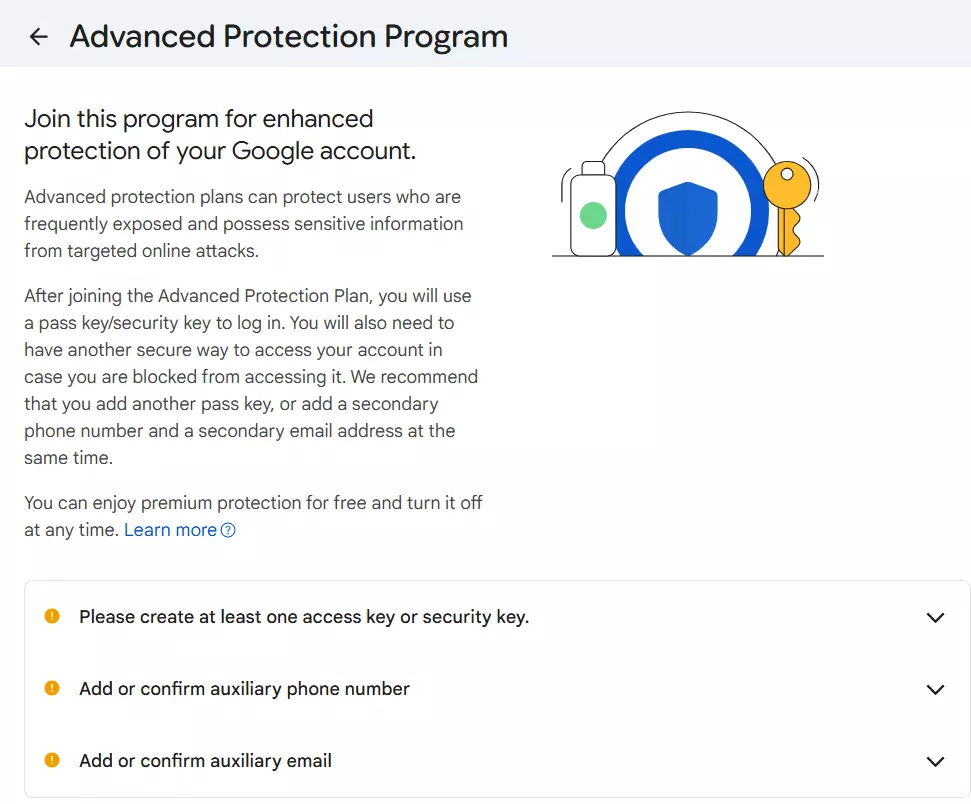Screen dimensions: 971x804
Task: Open 'Add or confirm auxiliary email' row
Action: [205, 761]
